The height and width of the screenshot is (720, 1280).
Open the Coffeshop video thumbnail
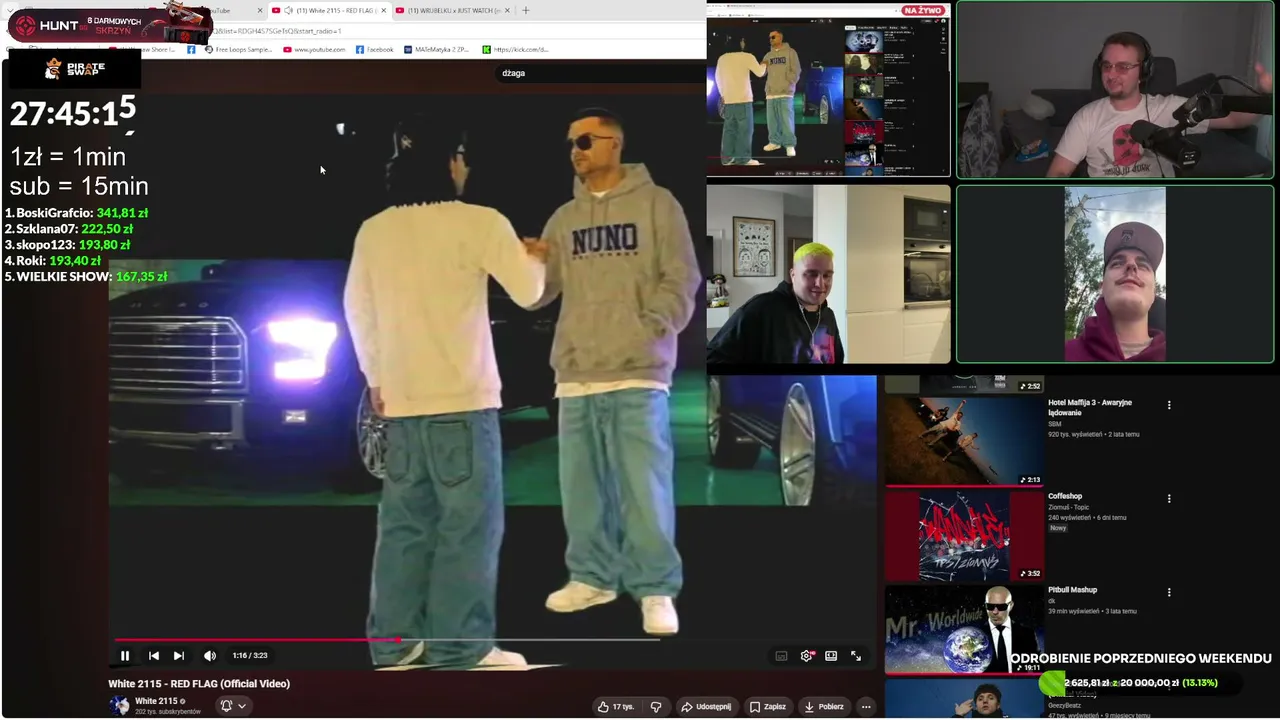click(964, 535)
